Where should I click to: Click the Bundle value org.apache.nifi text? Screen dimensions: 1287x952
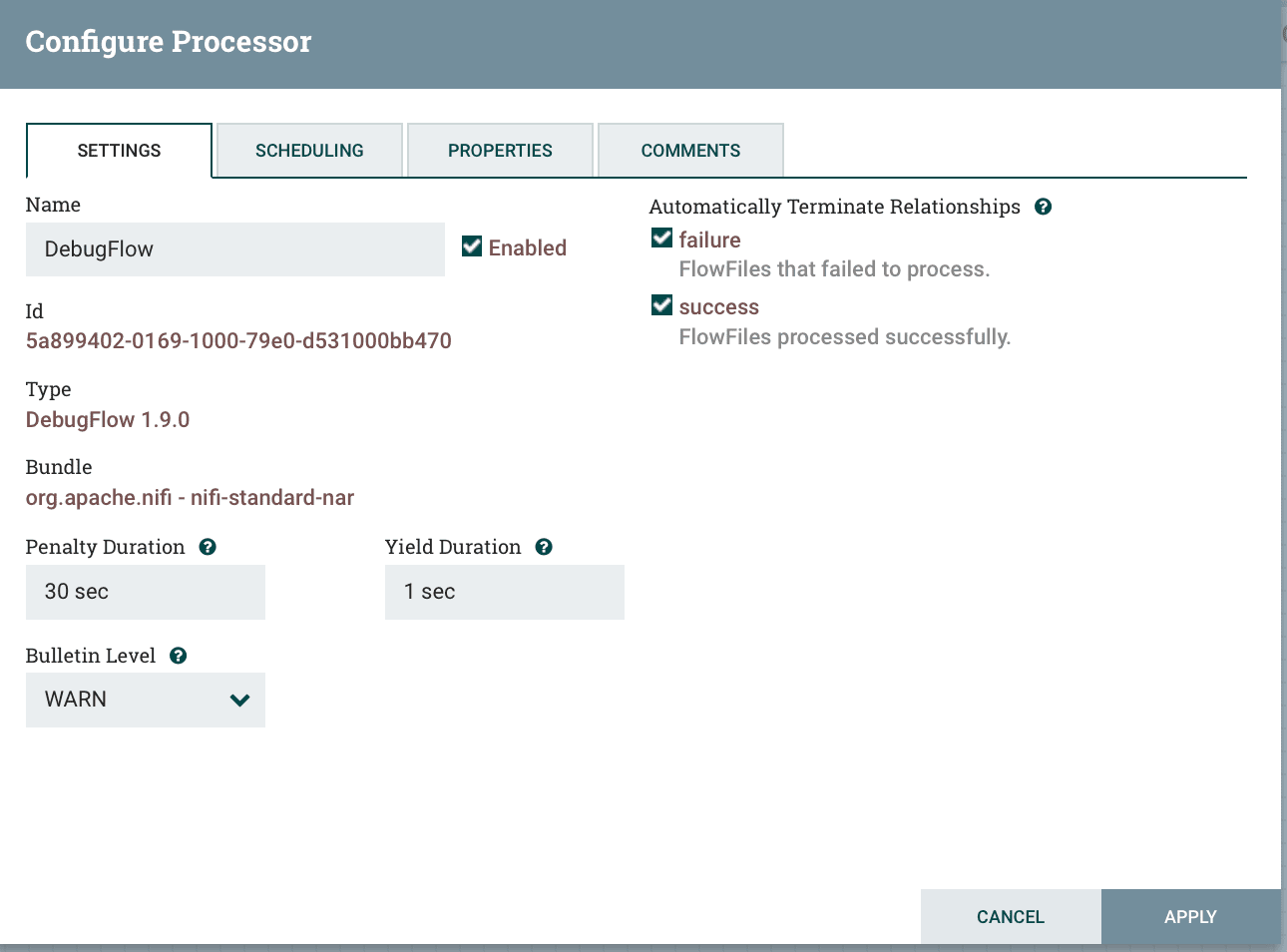tap(190, 497)
